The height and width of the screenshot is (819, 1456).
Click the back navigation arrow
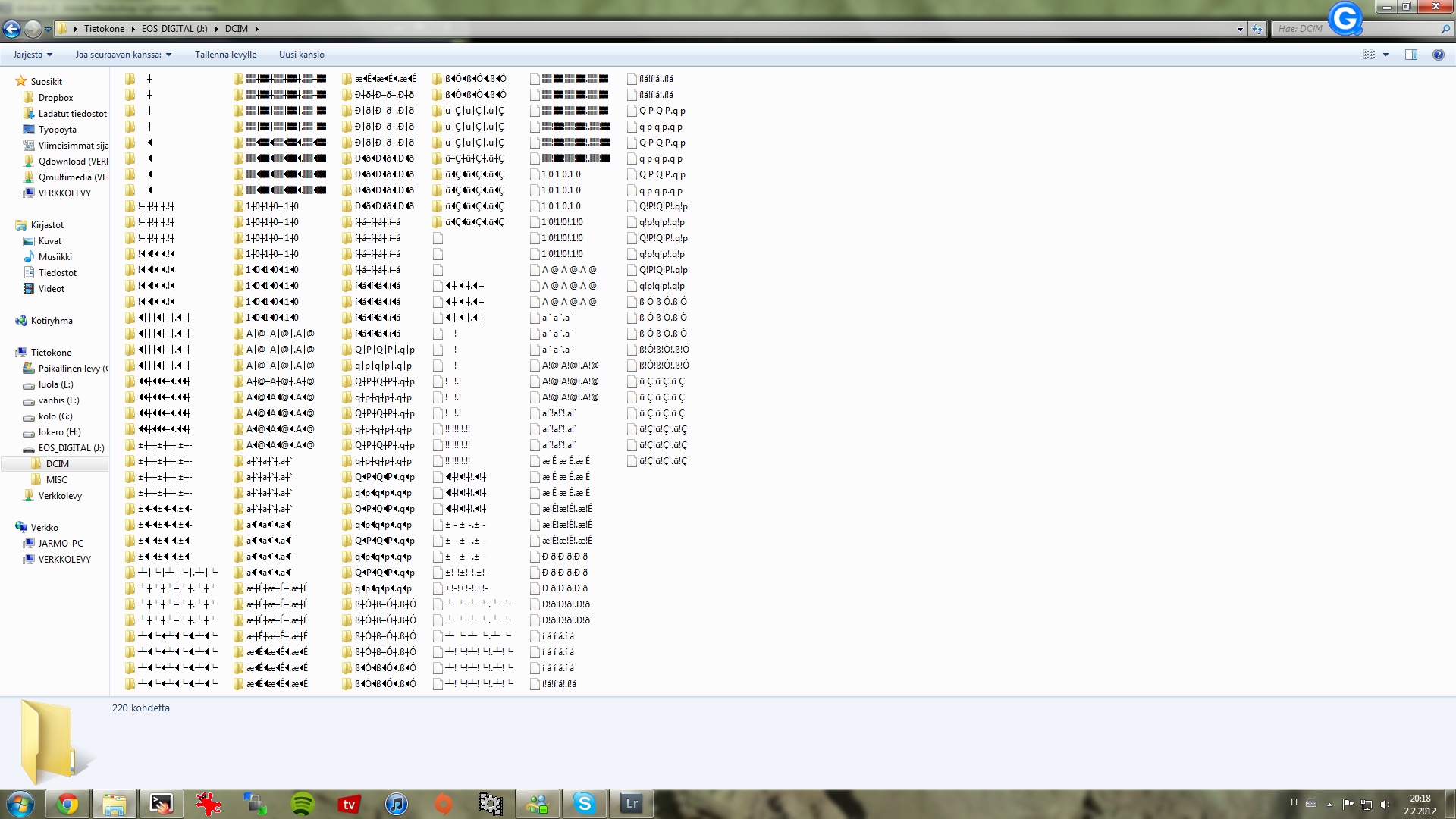[11, 29]
